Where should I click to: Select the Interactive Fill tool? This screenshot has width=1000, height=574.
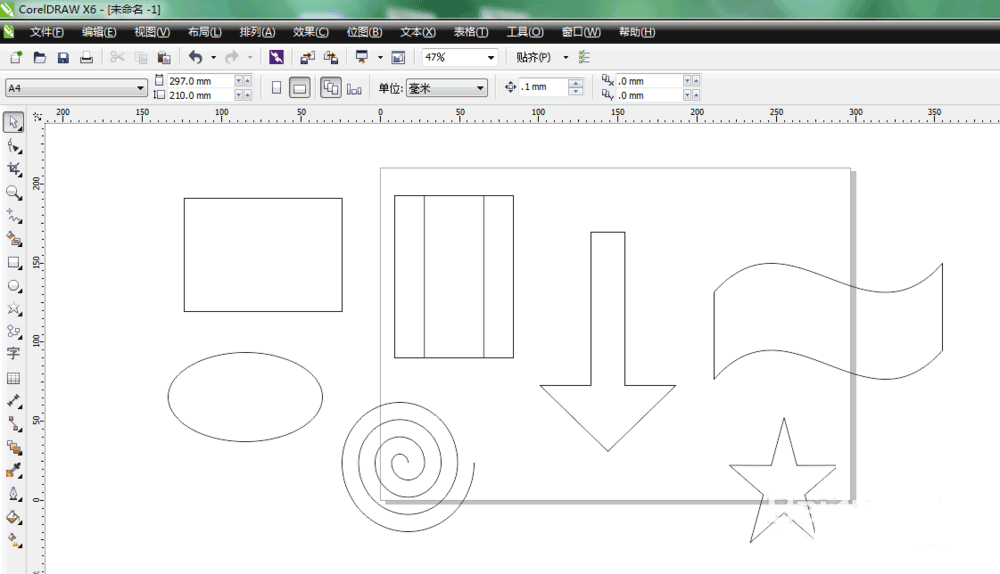click(x=13, y=541)
